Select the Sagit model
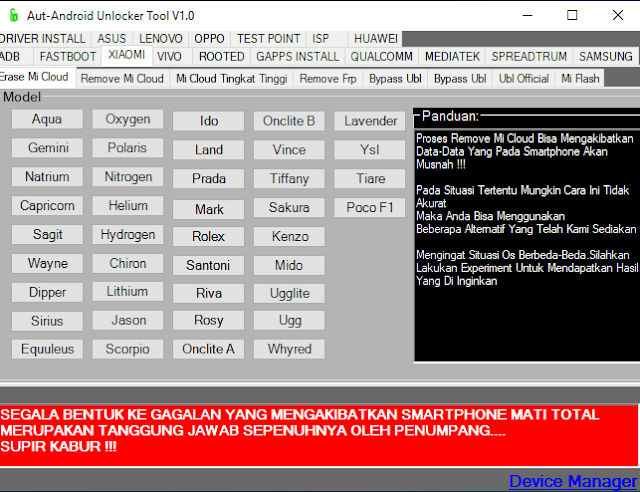 [x=47, y=234]
